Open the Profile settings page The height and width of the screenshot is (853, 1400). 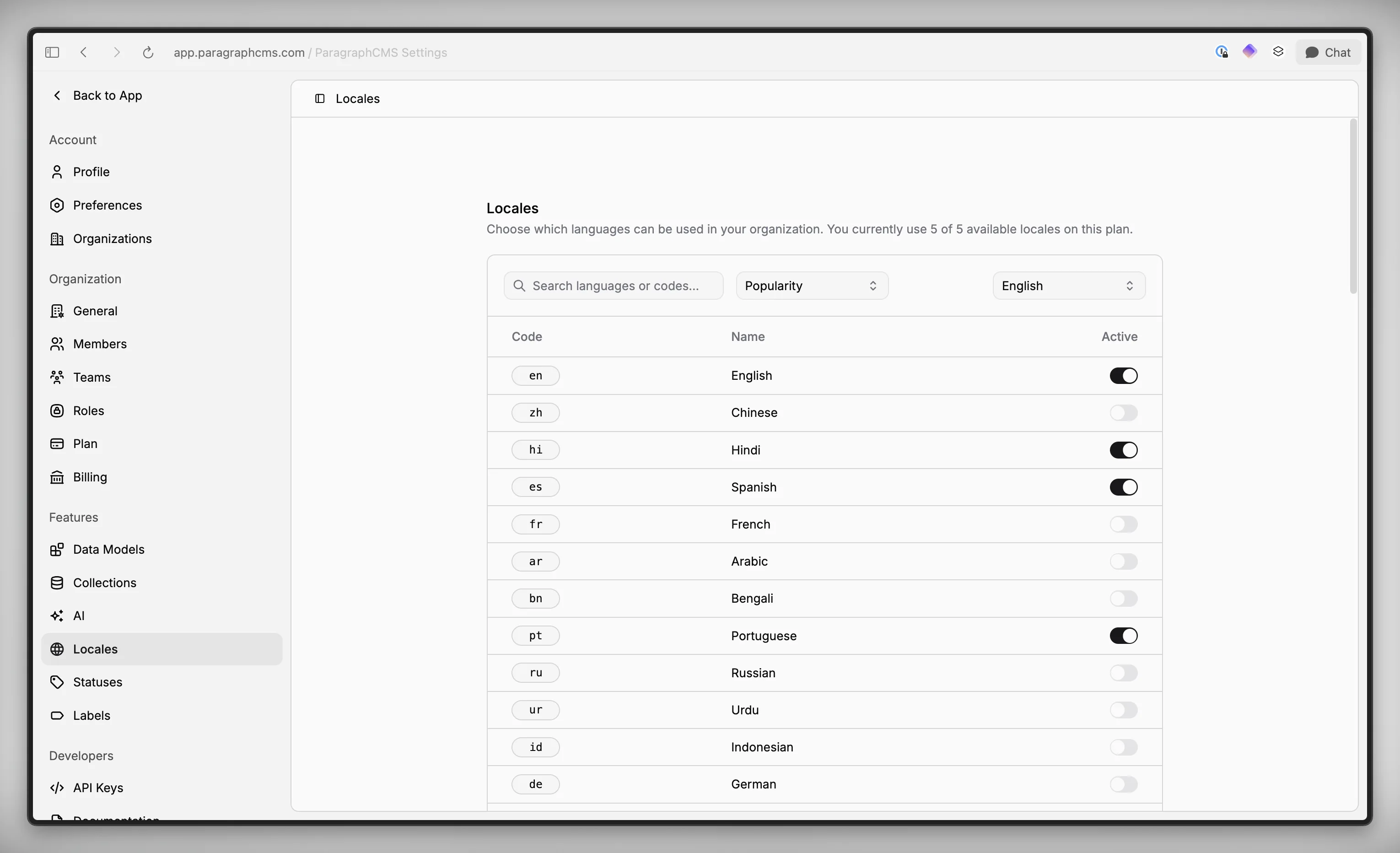(x=162, y=172)
